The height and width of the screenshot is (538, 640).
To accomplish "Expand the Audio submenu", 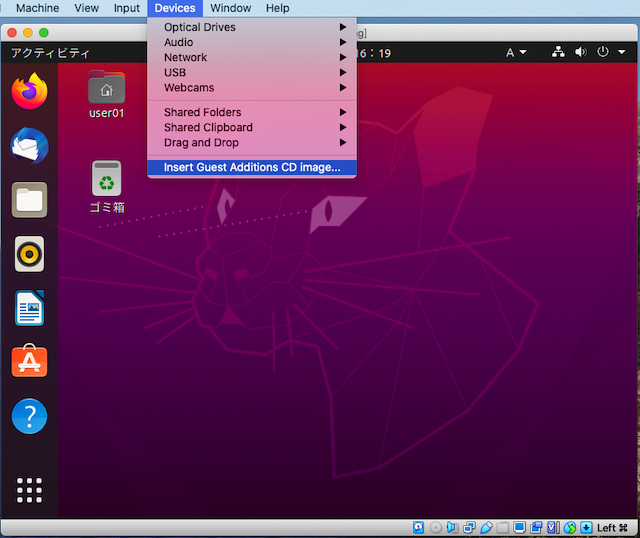I will click(x=252, y=42).
